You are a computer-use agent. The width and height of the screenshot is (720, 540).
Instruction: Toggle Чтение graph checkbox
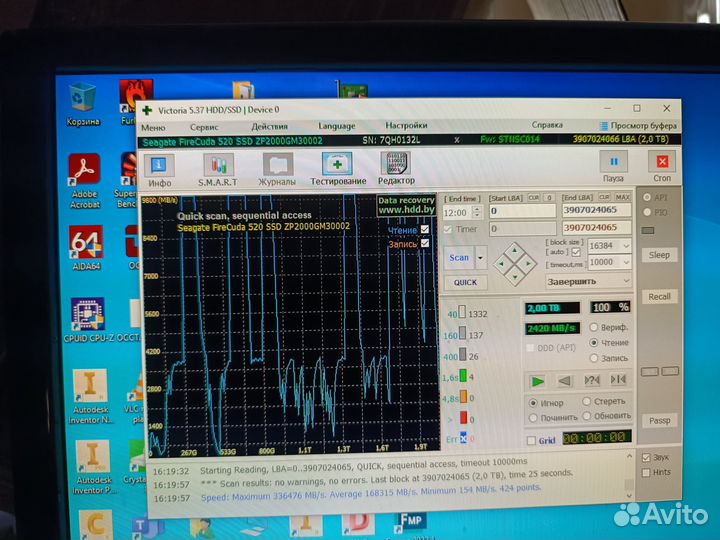coord(425,229)
